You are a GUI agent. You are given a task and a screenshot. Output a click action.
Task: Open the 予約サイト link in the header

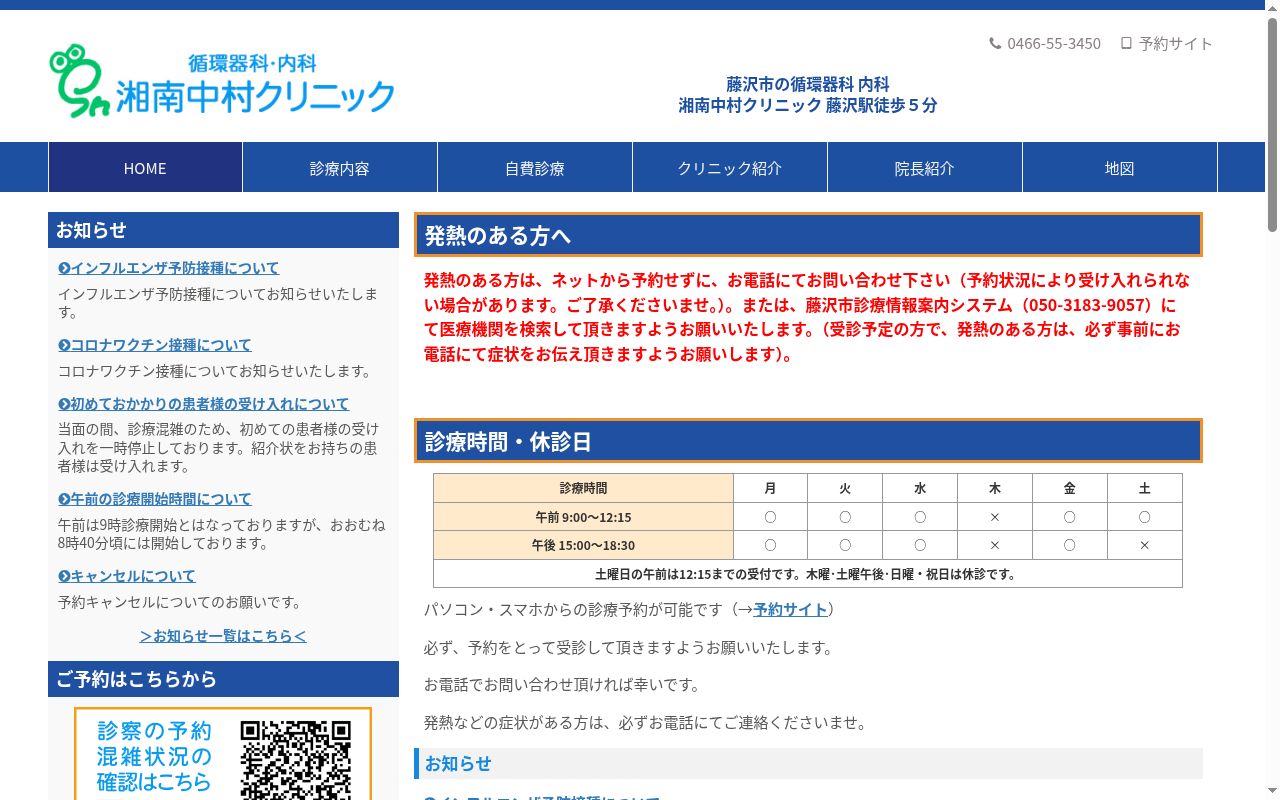pyautogui.click(x=1176, y=43)
